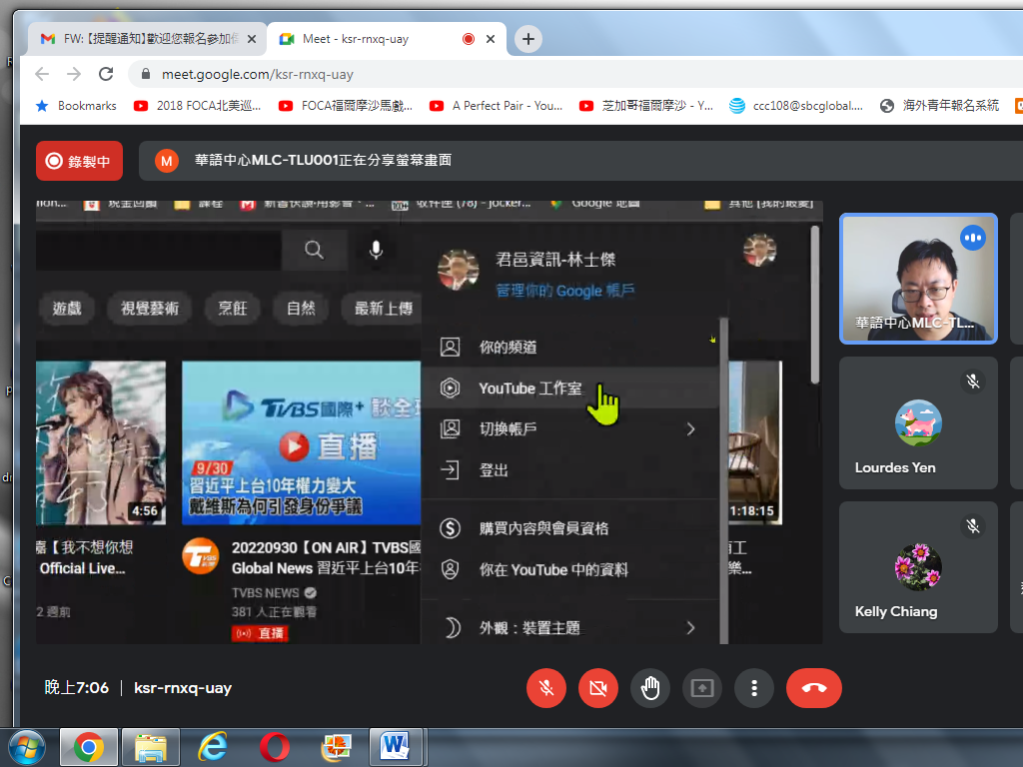The width and height of the screenshot is (1023, 767).
Task: Unmute the microphone in Meet controls
Action: pos(546,688)
